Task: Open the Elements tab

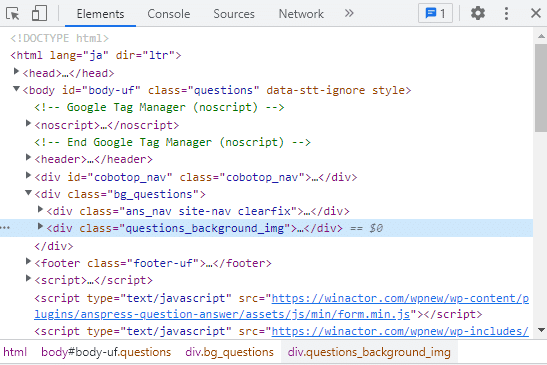Action: point(100,14)
